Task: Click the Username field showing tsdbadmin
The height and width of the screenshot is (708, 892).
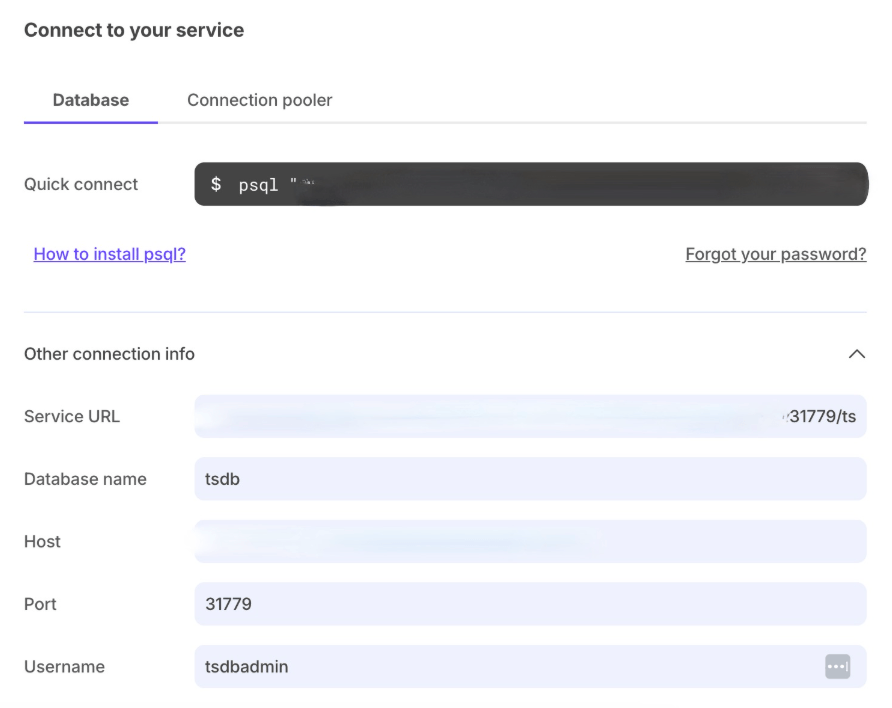Action: [x=245, y=666]
